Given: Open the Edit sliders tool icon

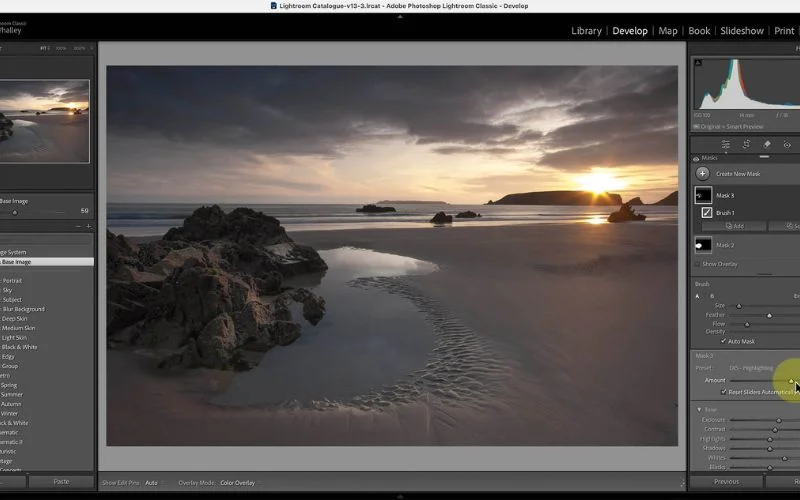Looking at the screenshot, I should [x=726, y=145].
